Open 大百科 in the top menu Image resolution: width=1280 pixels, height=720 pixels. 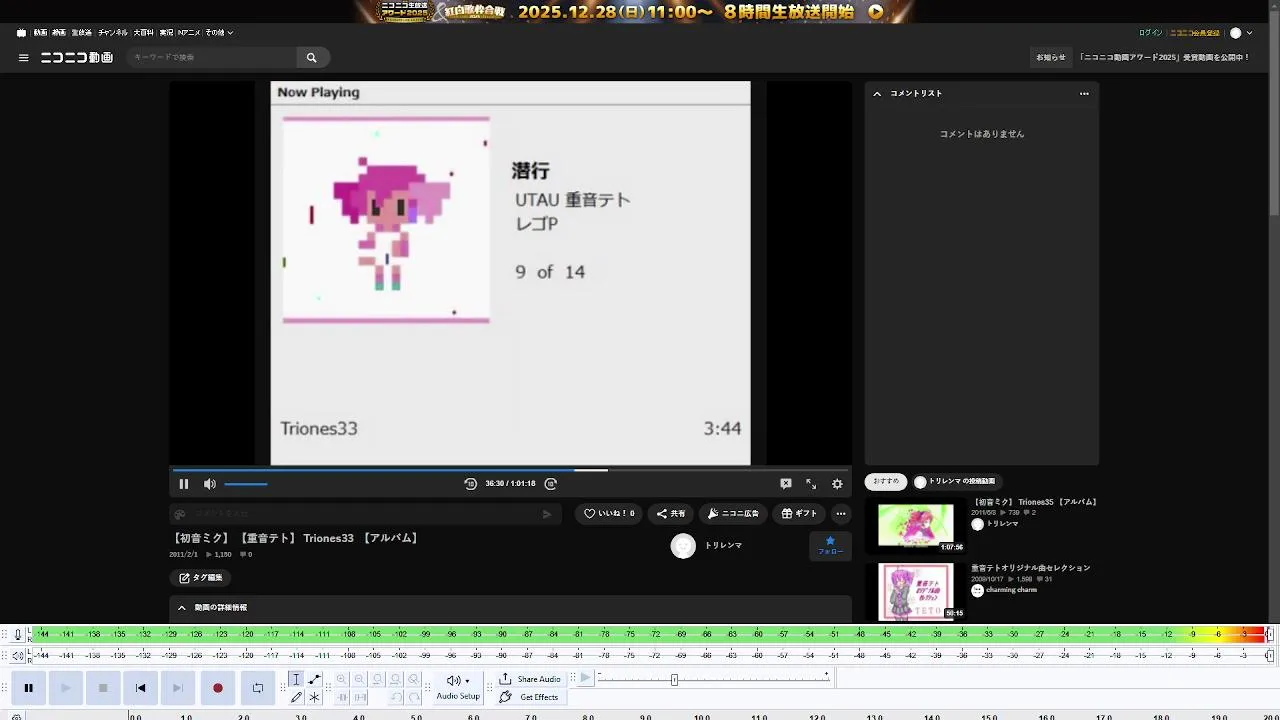tap(143, 33)
